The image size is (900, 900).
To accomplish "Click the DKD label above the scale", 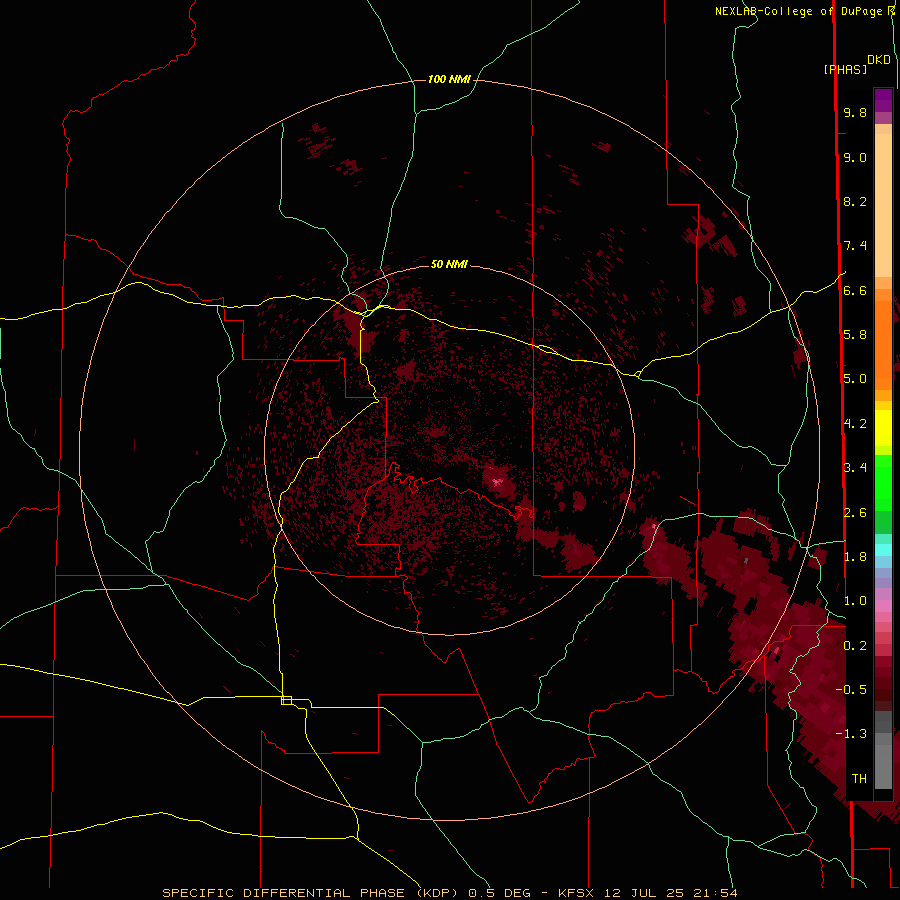I will 879,60.
